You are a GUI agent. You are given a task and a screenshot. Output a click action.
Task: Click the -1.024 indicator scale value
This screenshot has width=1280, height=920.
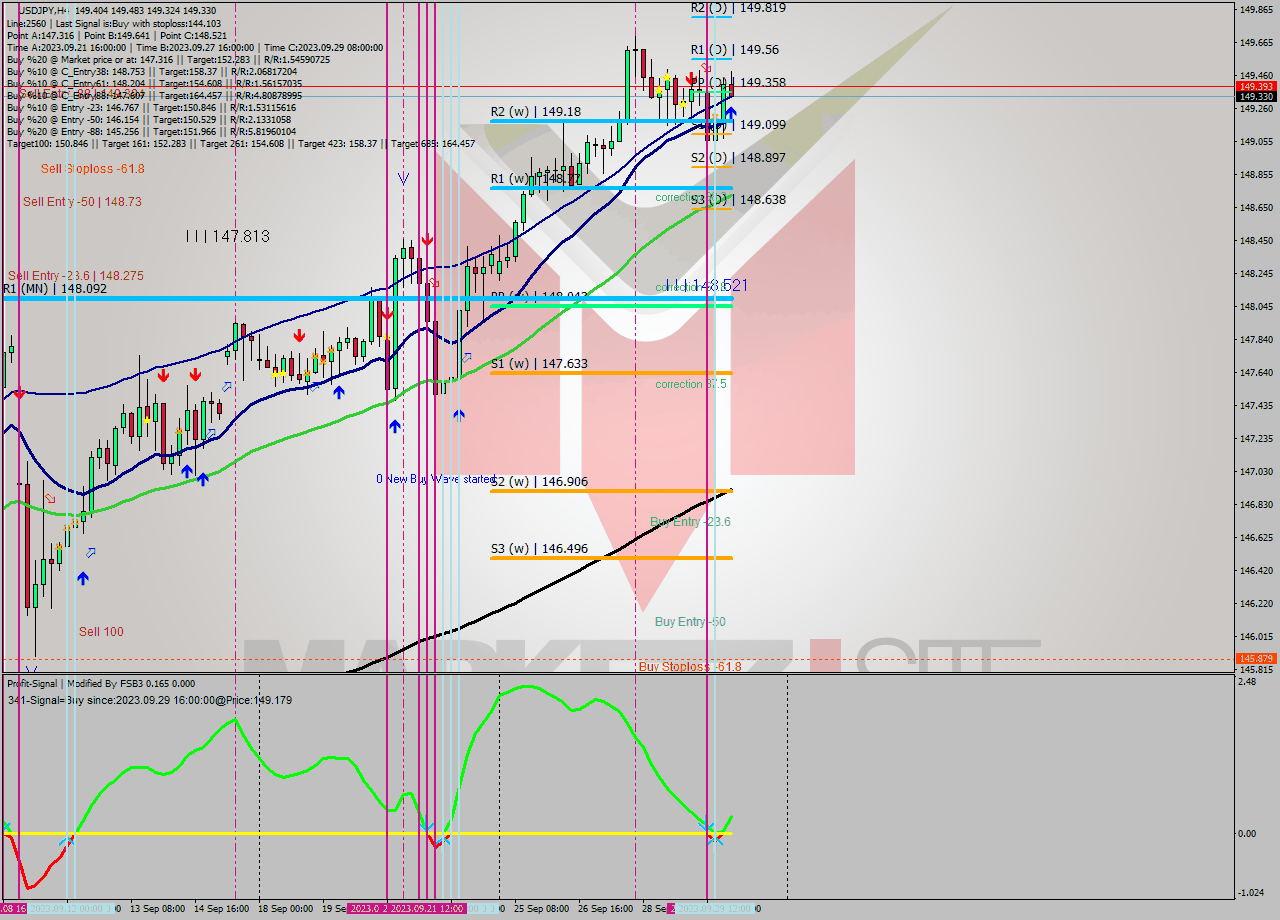(x=1251, y=892)
